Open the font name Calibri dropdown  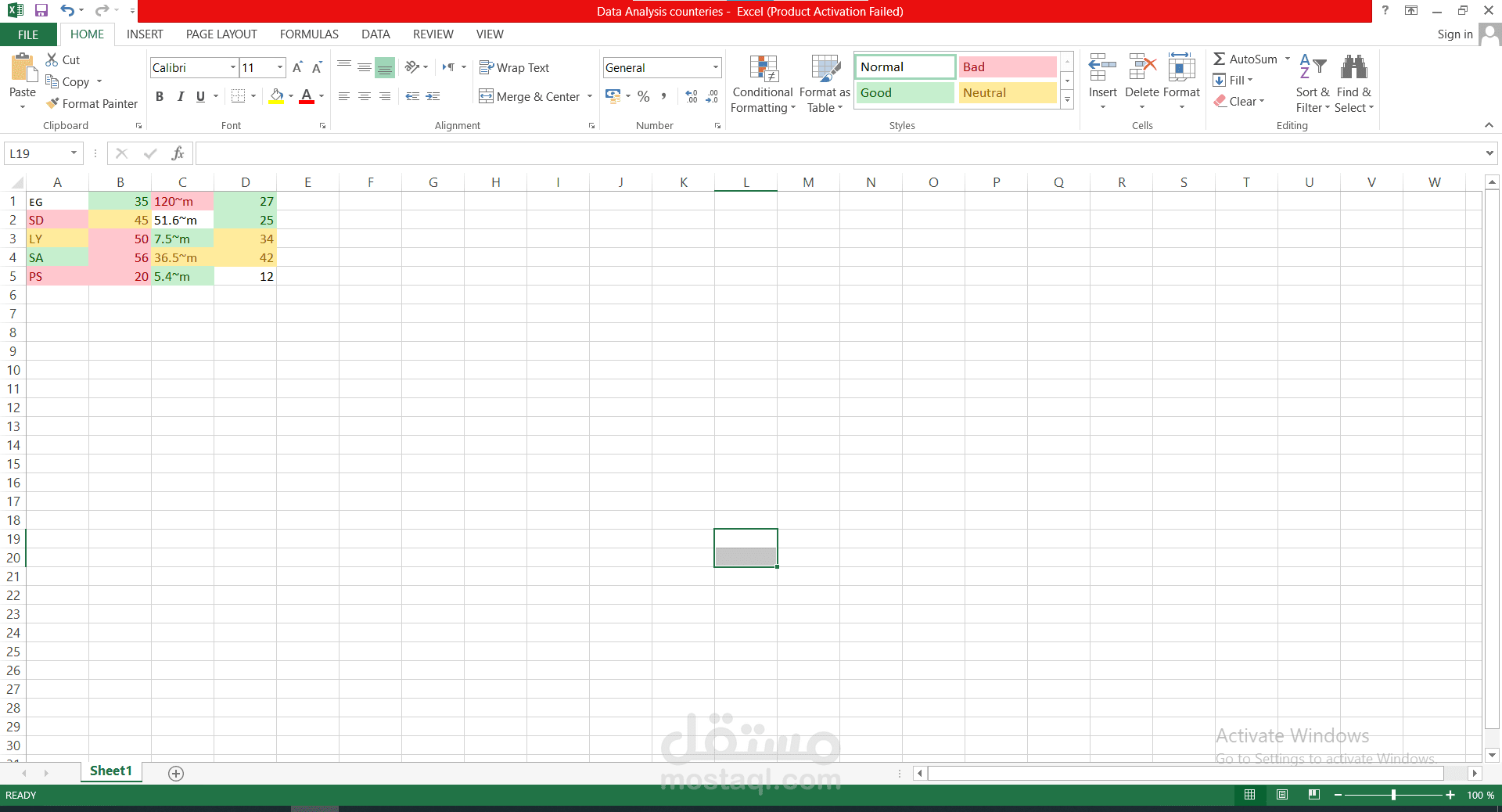click(x=232, y=67)
